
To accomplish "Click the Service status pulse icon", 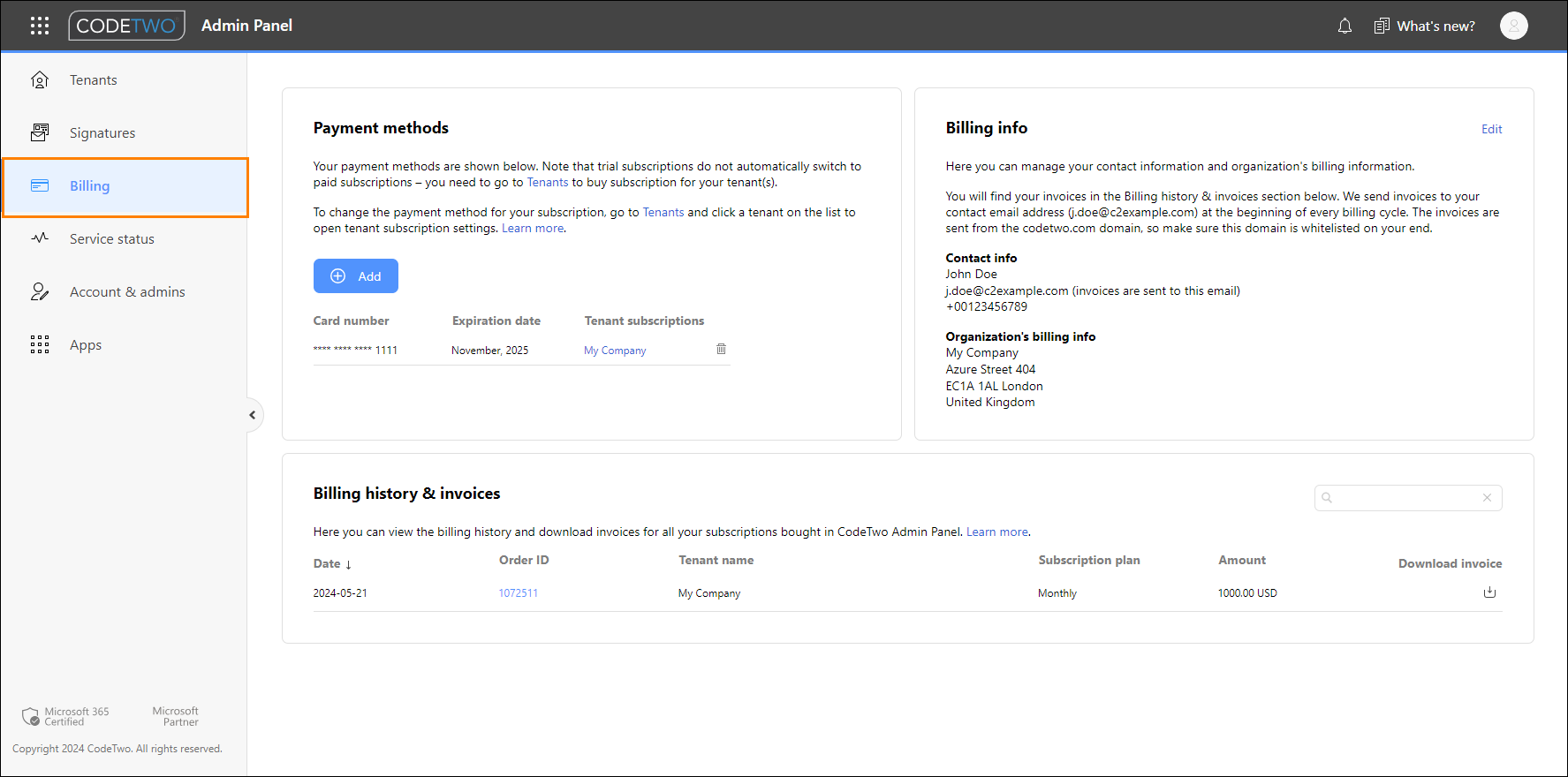I will click(x=40, y=238).
